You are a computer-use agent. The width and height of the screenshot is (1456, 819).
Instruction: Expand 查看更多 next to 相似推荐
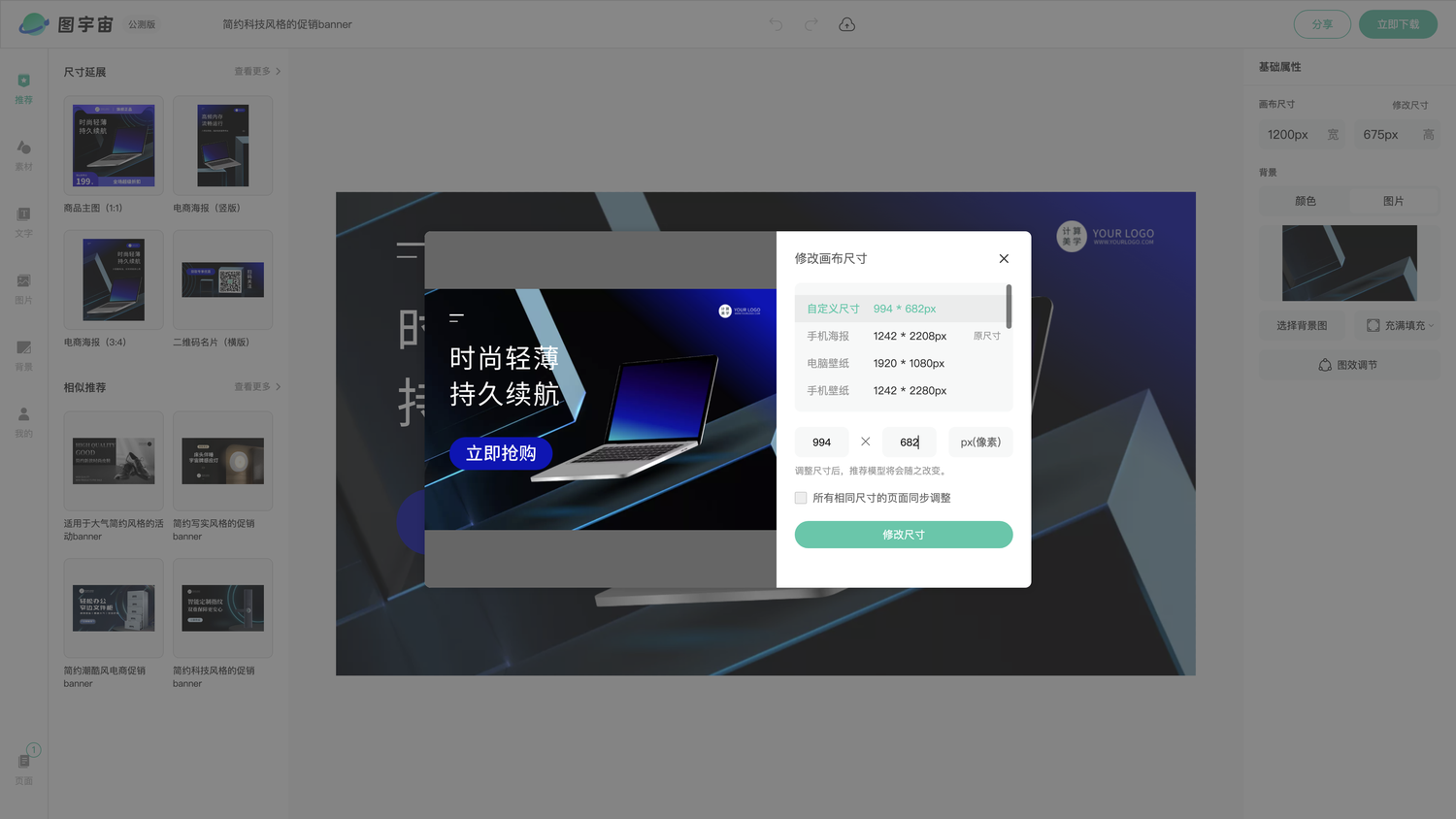[x=257, y=386]
